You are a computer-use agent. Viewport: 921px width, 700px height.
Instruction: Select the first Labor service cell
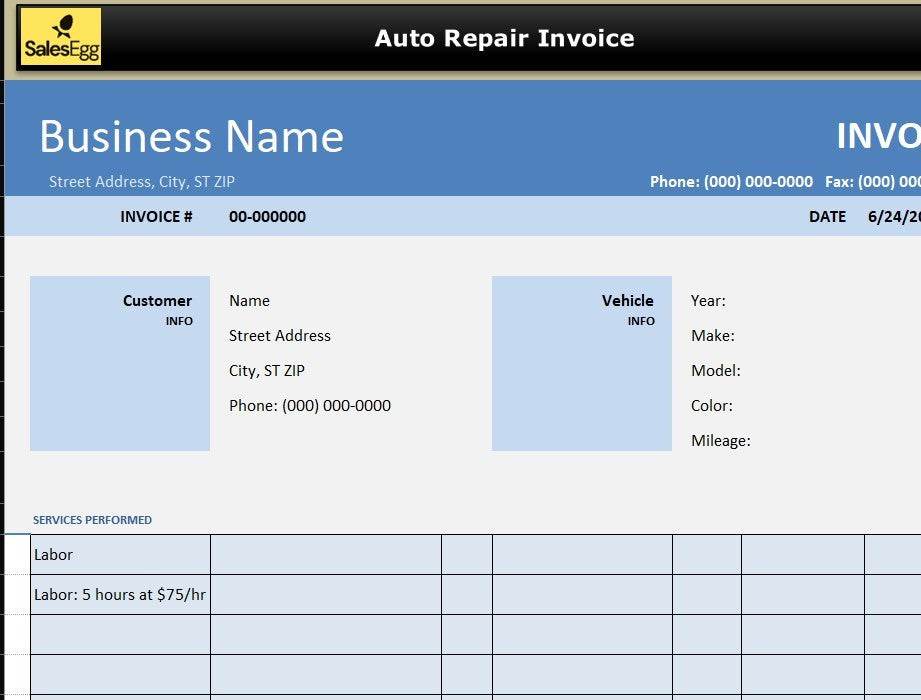pos(120,555)
